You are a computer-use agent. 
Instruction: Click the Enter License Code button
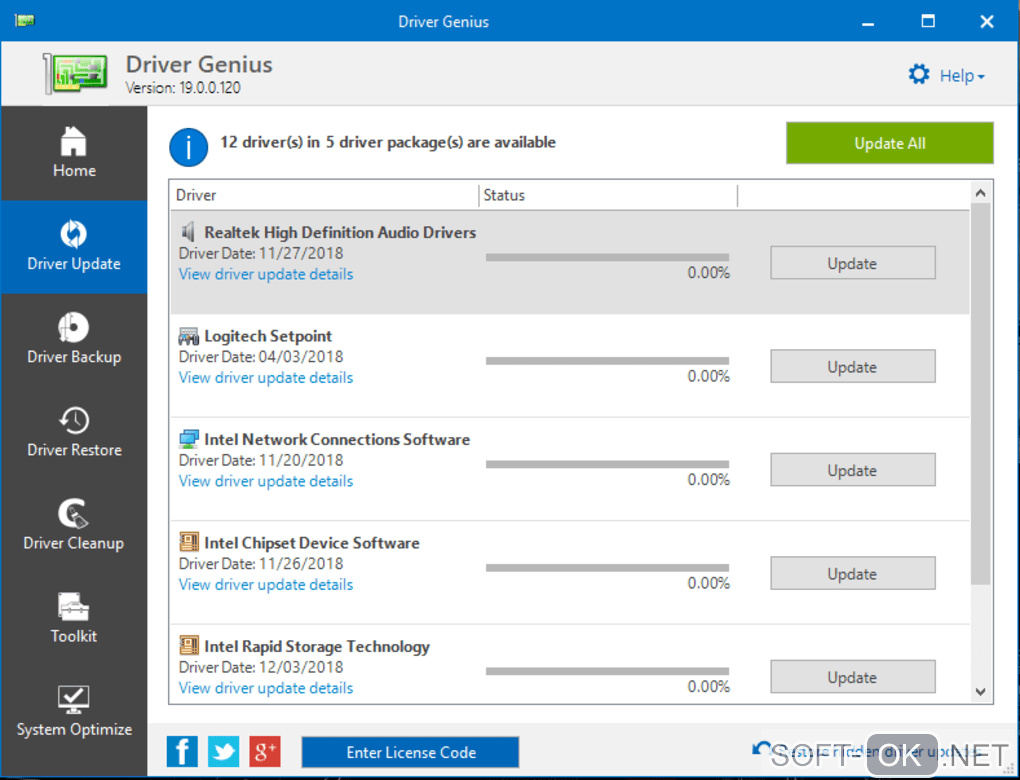point(410,752)
